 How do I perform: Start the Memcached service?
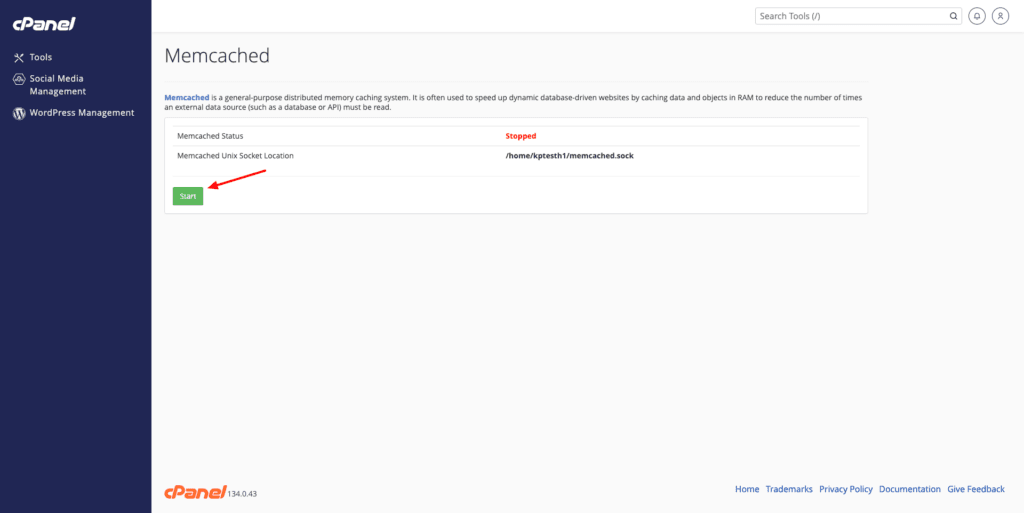pyautogui.click(x=188, y=196)
